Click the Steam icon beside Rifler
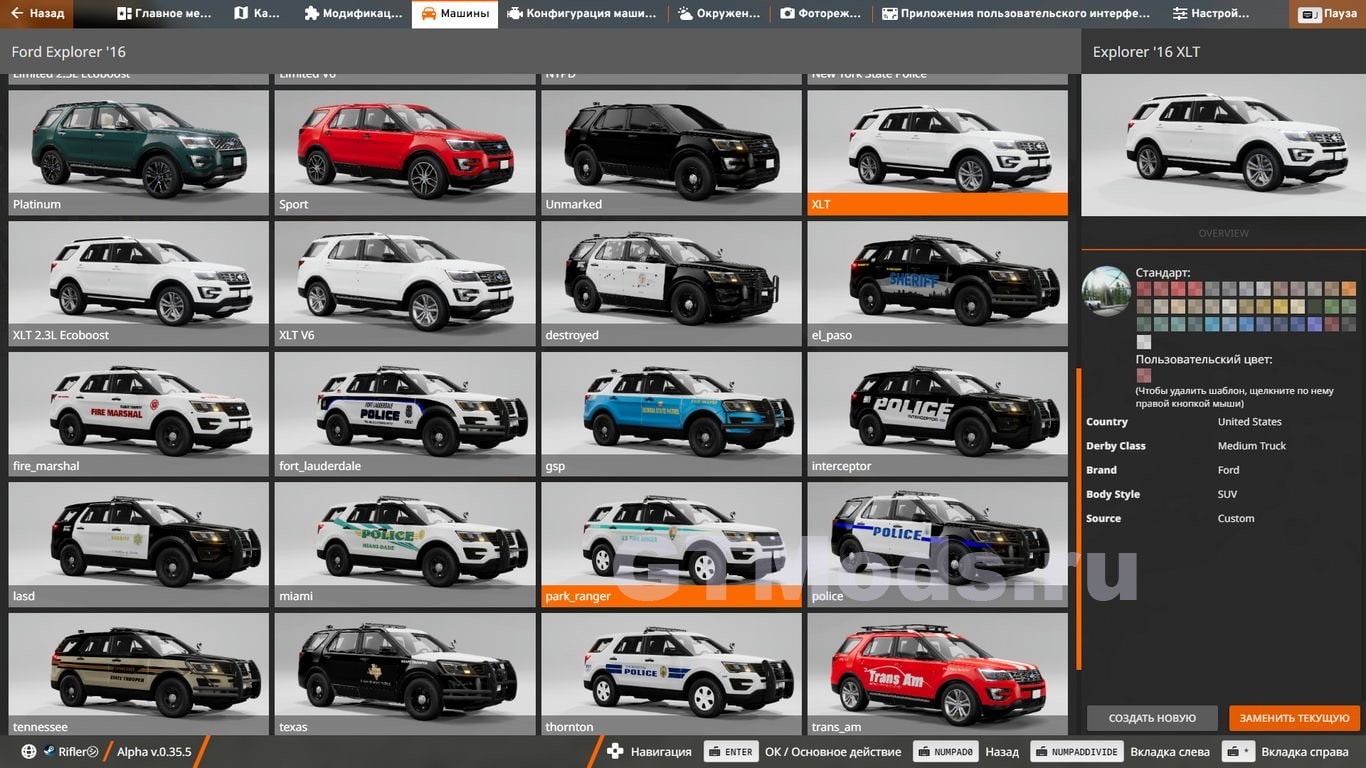The image size is (1366, 768). [x=48, y=752]
